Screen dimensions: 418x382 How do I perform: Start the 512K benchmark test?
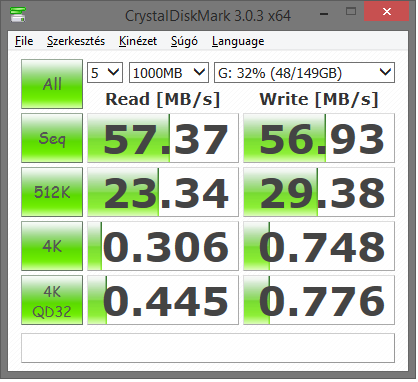click(52, 192)
